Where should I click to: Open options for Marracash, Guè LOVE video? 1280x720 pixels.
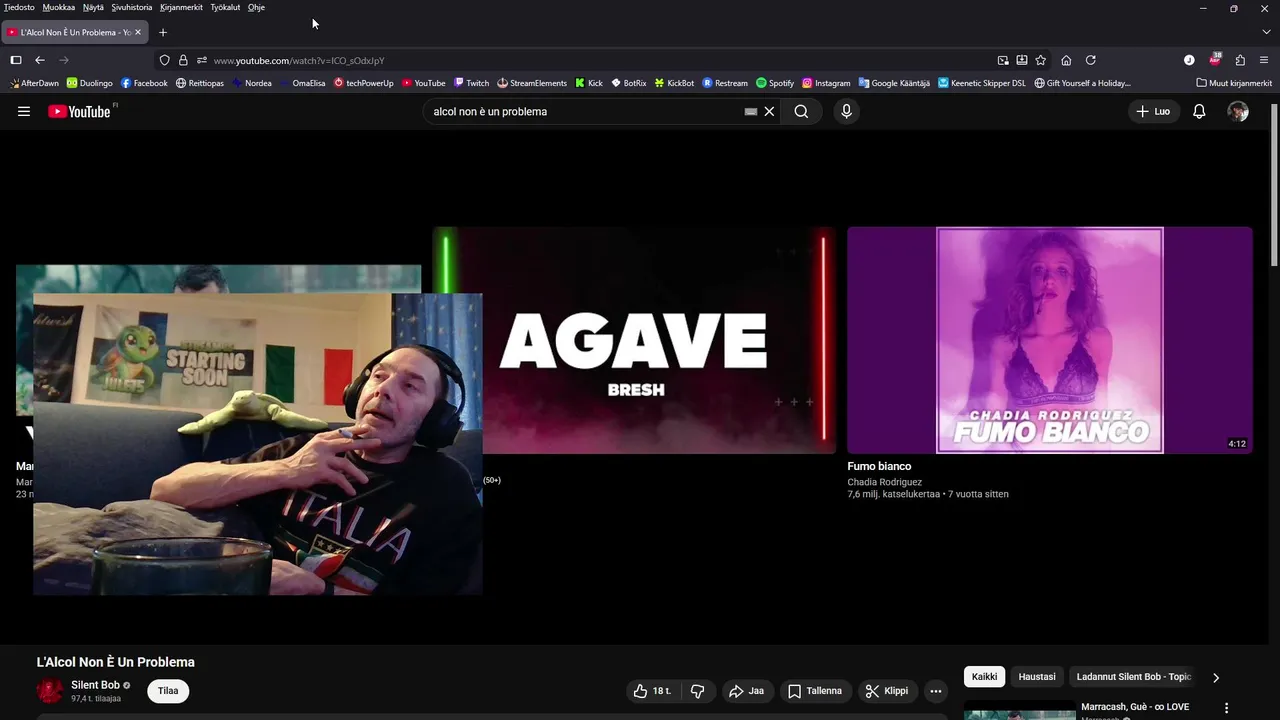pyautogui.click(x=1227, y=708)
